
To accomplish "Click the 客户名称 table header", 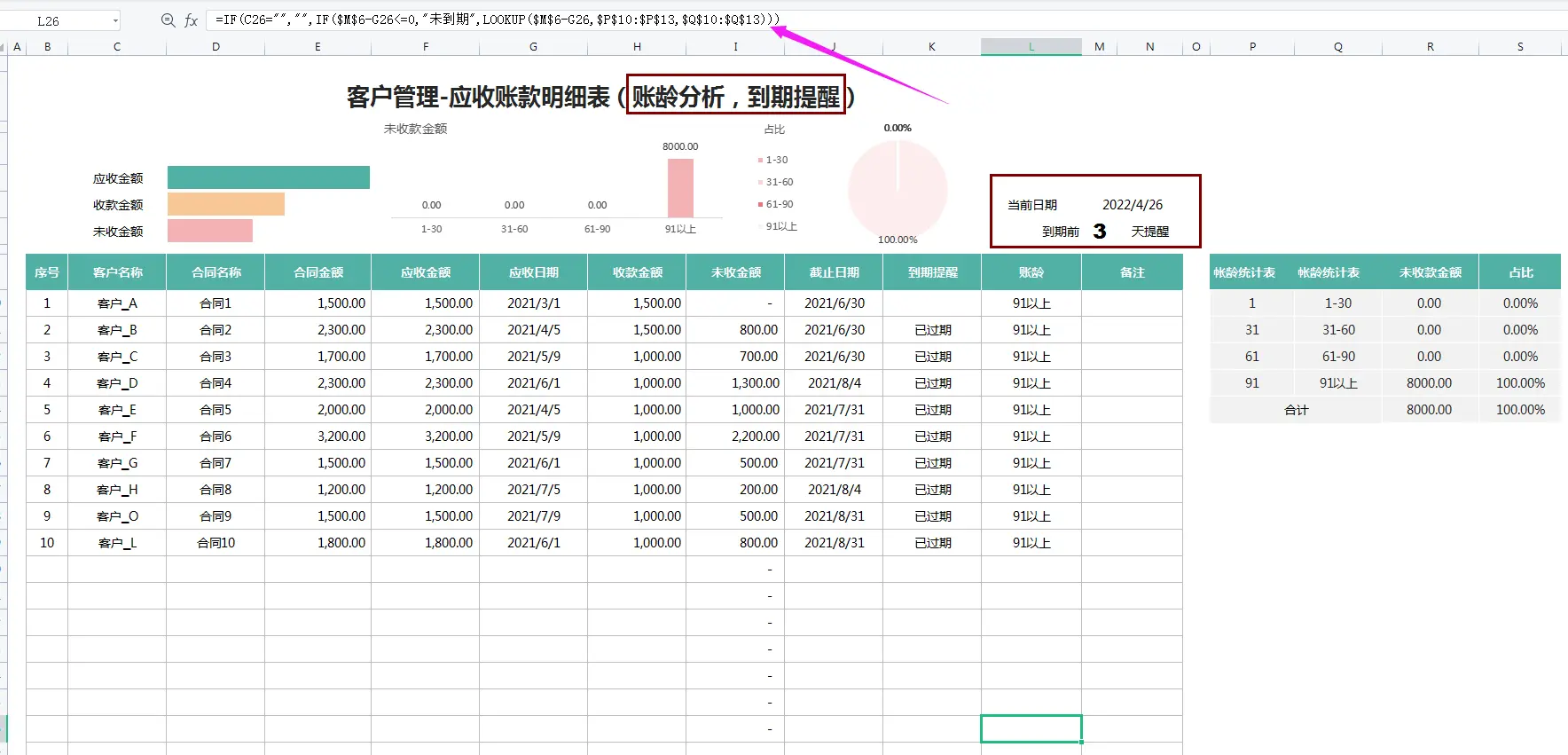I will click(117, 272).
